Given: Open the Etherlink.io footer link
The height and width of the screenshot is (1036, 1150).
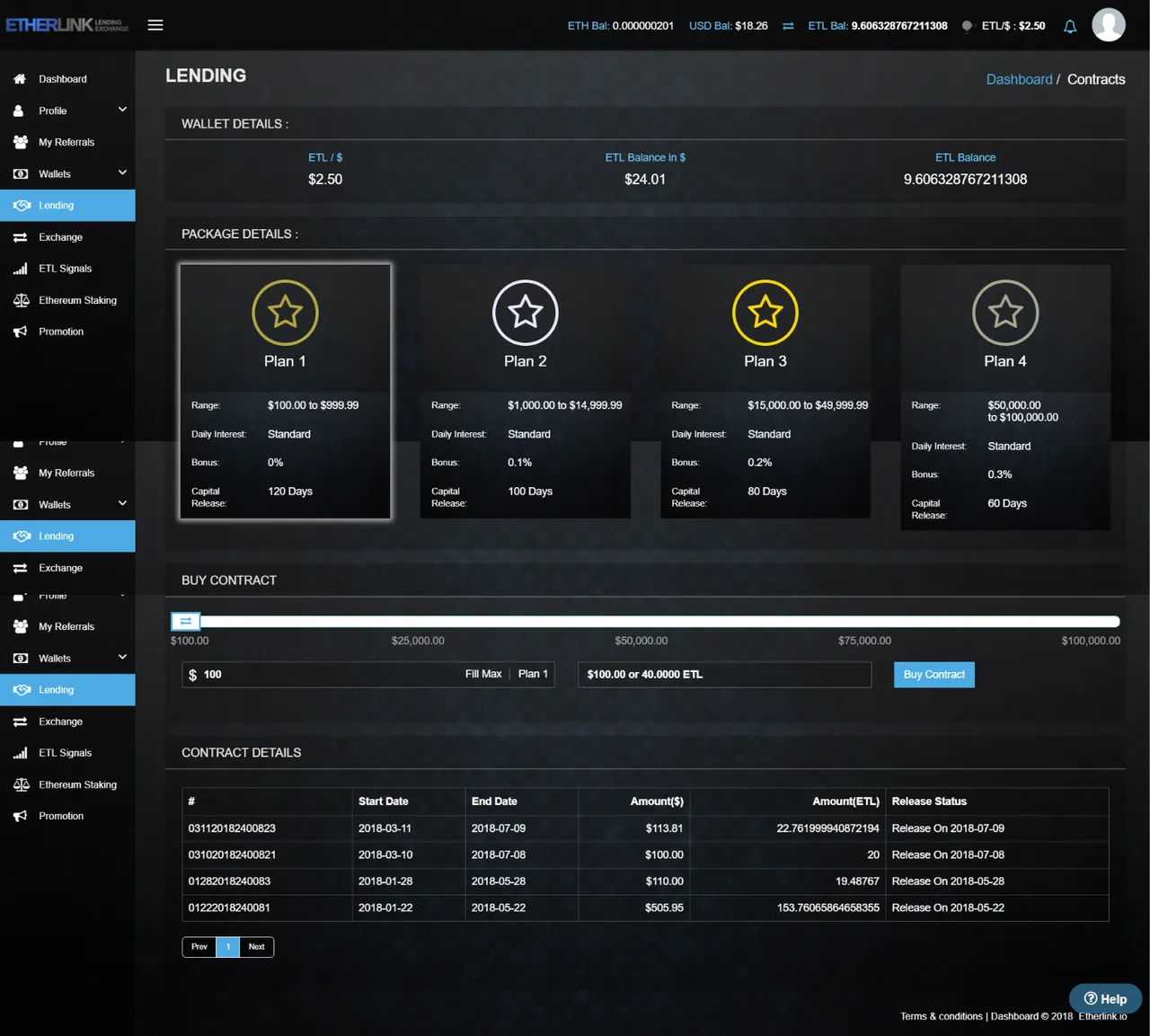Looking at the screenshot, I should (1102, 1016).
